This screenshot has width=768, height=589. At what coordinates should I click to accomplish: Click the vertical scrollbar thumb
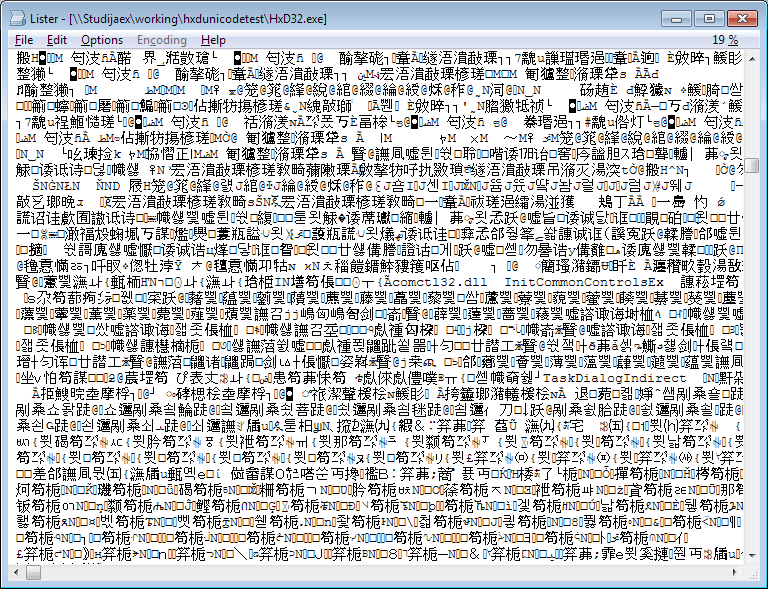pyautogui.click(x=752, y=165)
